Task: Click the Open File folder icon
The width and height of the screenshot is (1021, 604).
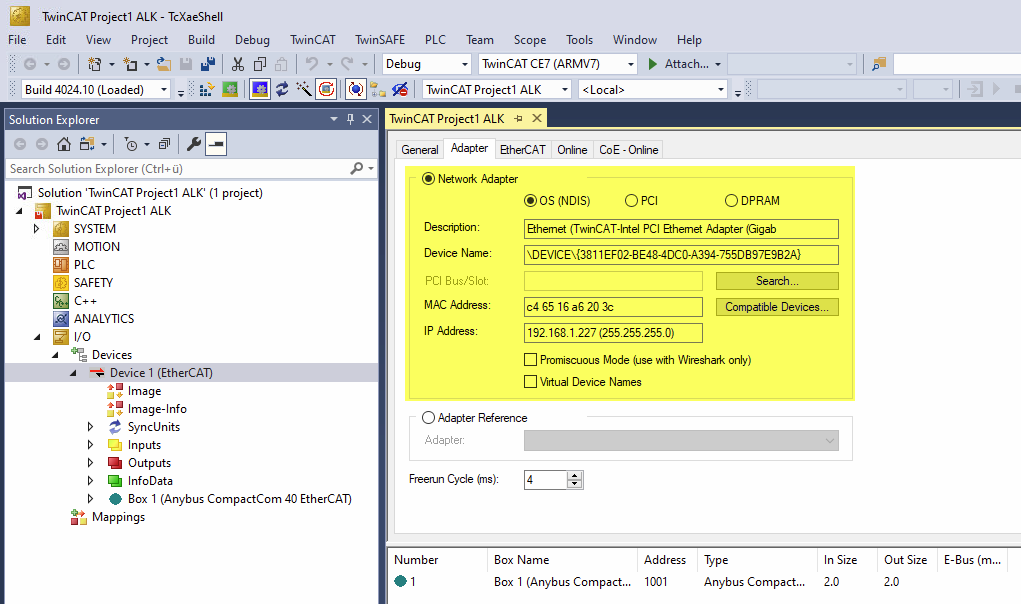Action: (x=163, y=64)
